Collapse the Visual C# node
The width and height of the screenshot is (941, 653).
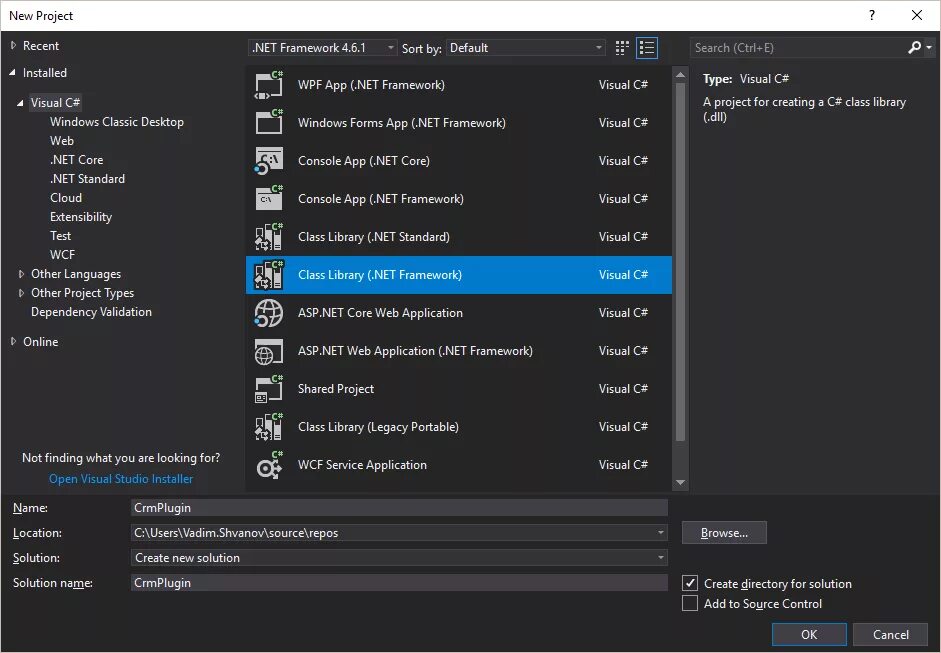[20, 103]
